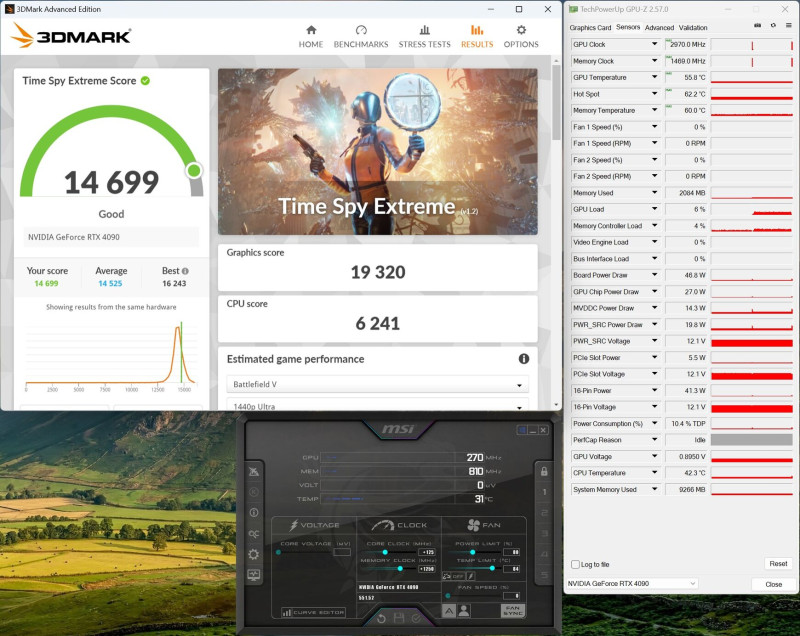Open PerfCap Reason sensor dropdown arrow
Screen dimensions: 800x636
pyautogui.click(x=654, y=440)
